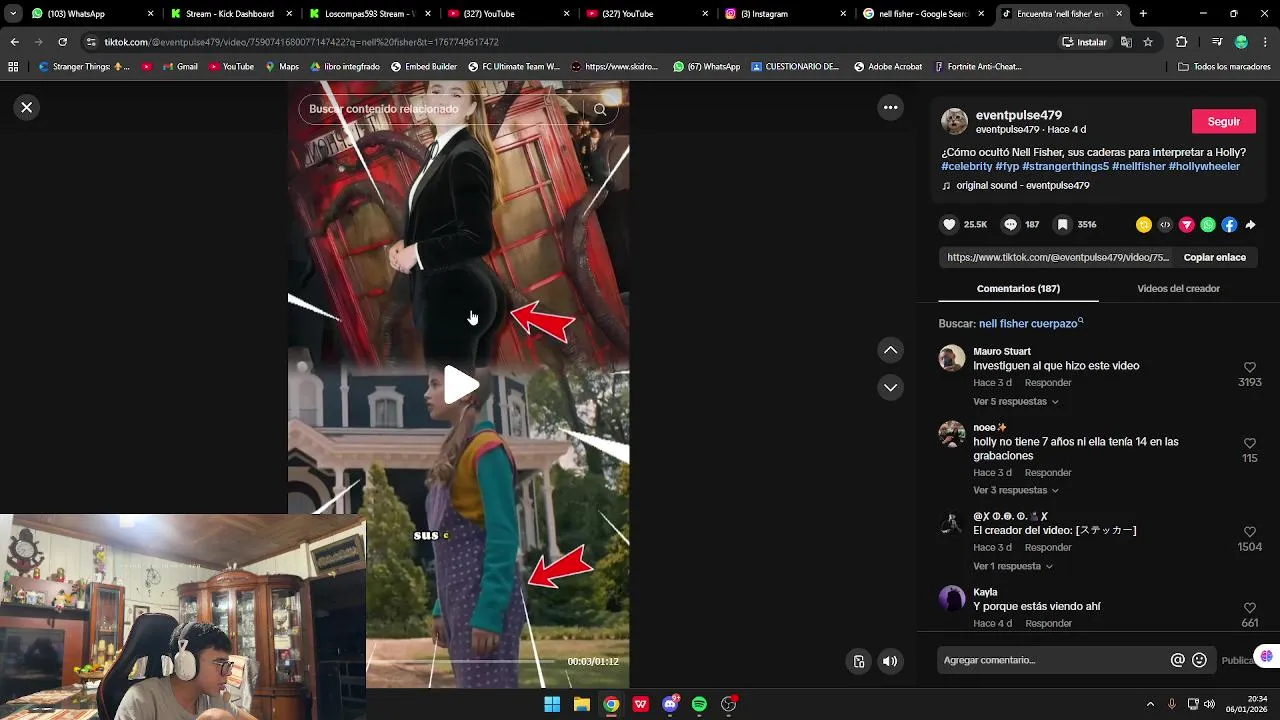Open a new browser tab

click(1143, 14)
